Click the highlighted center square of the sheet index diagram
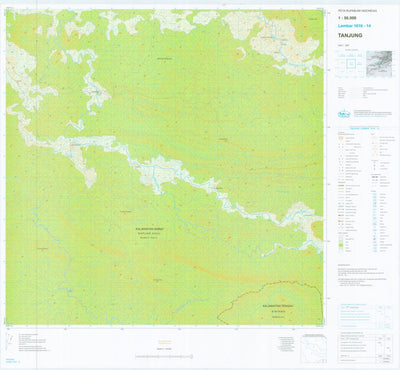Screen dimensions: 400x370 coord(350,63)
